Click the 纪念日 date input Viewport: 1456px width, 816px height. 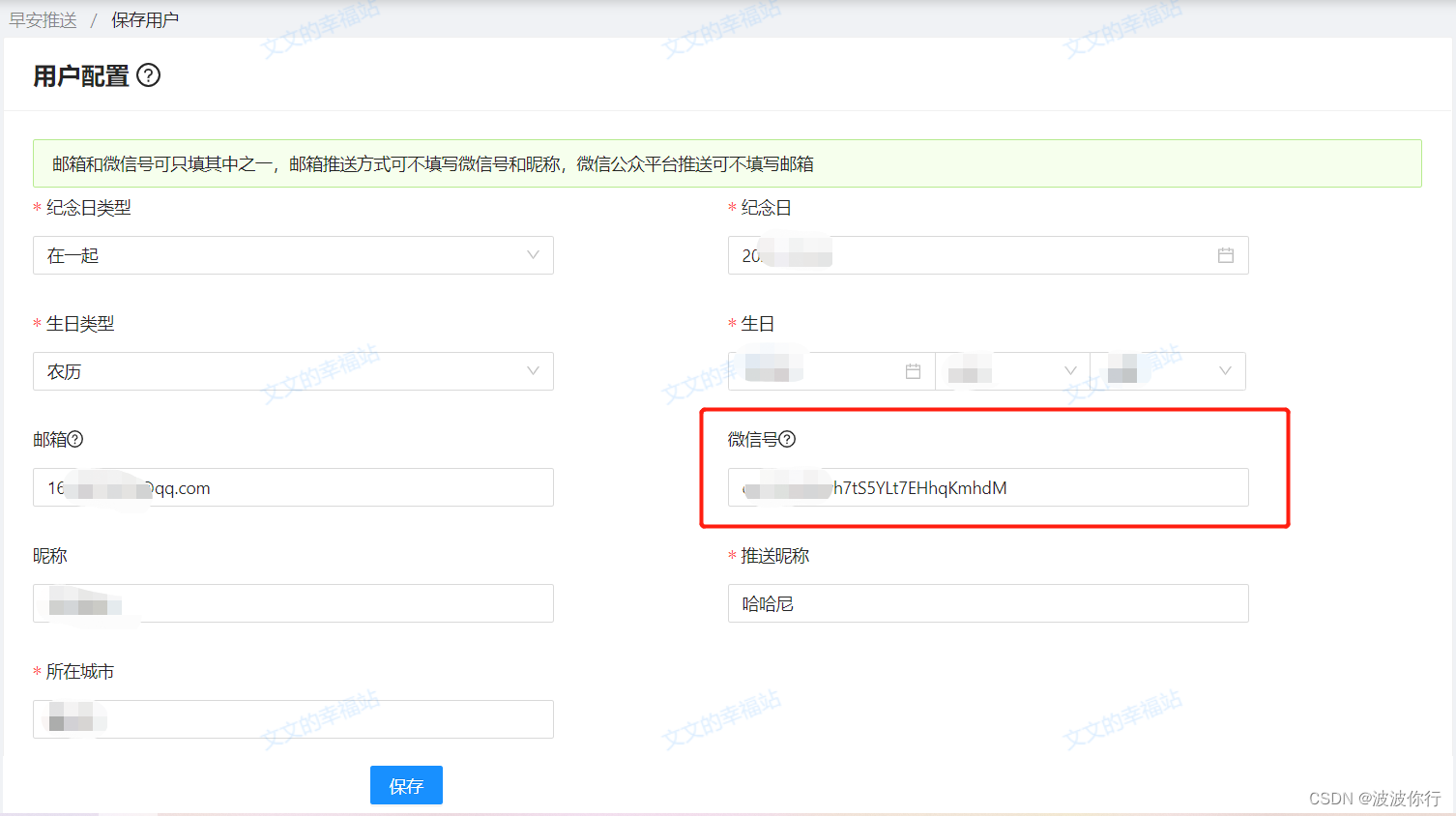pos(988,255)
